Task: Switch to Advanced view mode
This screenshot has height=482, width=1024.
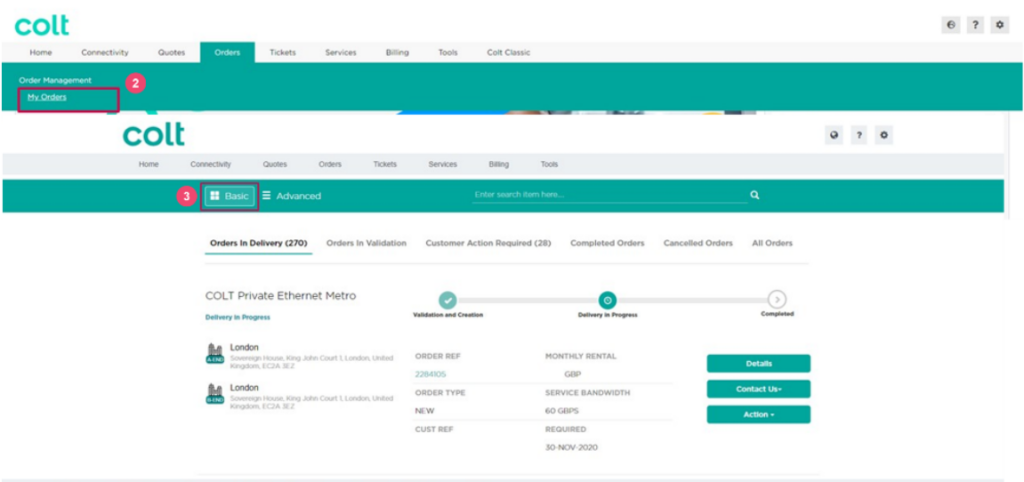Action: coord(298,196)
